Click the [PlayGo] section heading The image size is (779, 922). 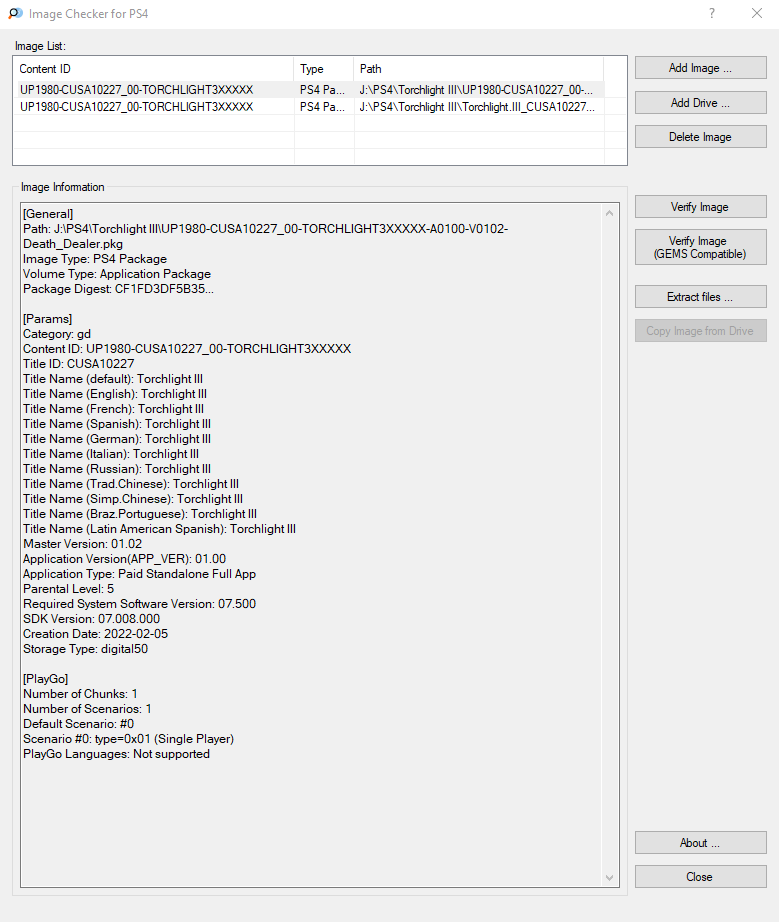45,679
